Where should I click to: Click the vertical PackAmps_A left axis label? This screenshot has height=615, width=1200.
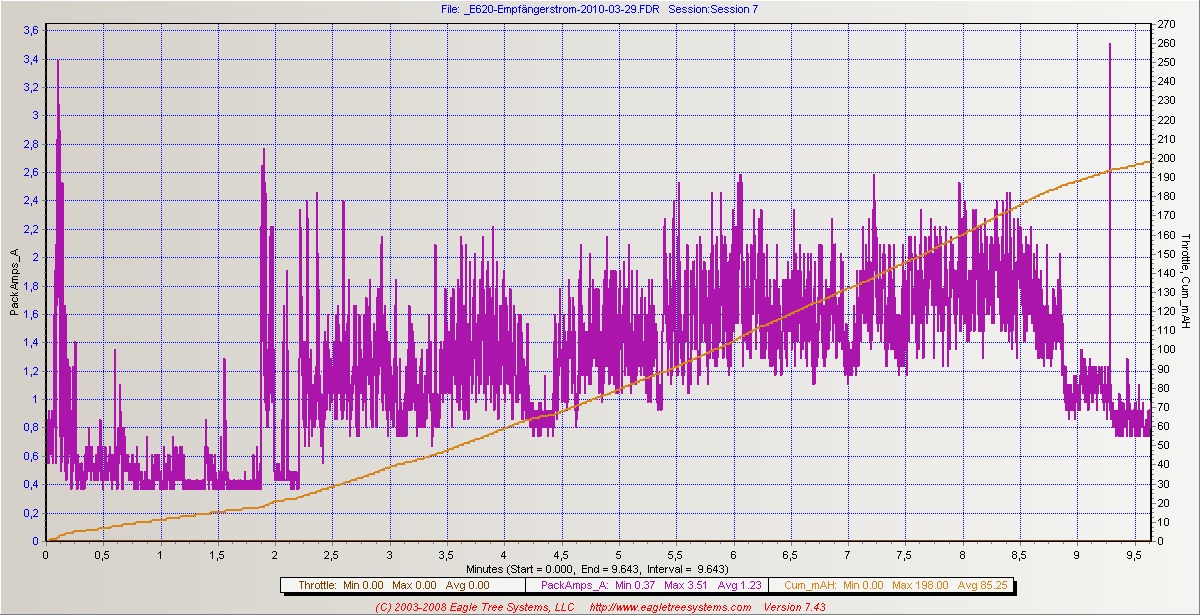click(x=14, y=283)
